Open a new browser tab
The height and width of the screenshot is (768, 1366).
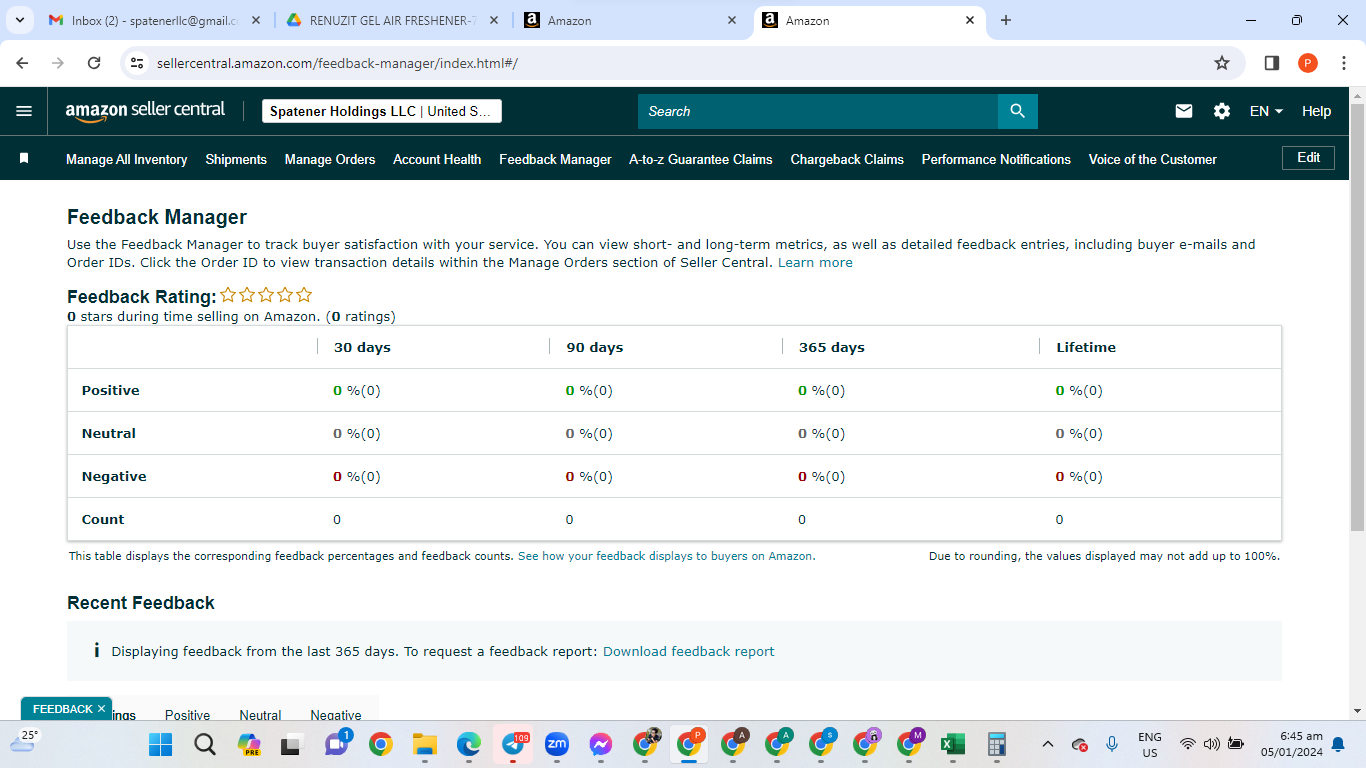1006,20
